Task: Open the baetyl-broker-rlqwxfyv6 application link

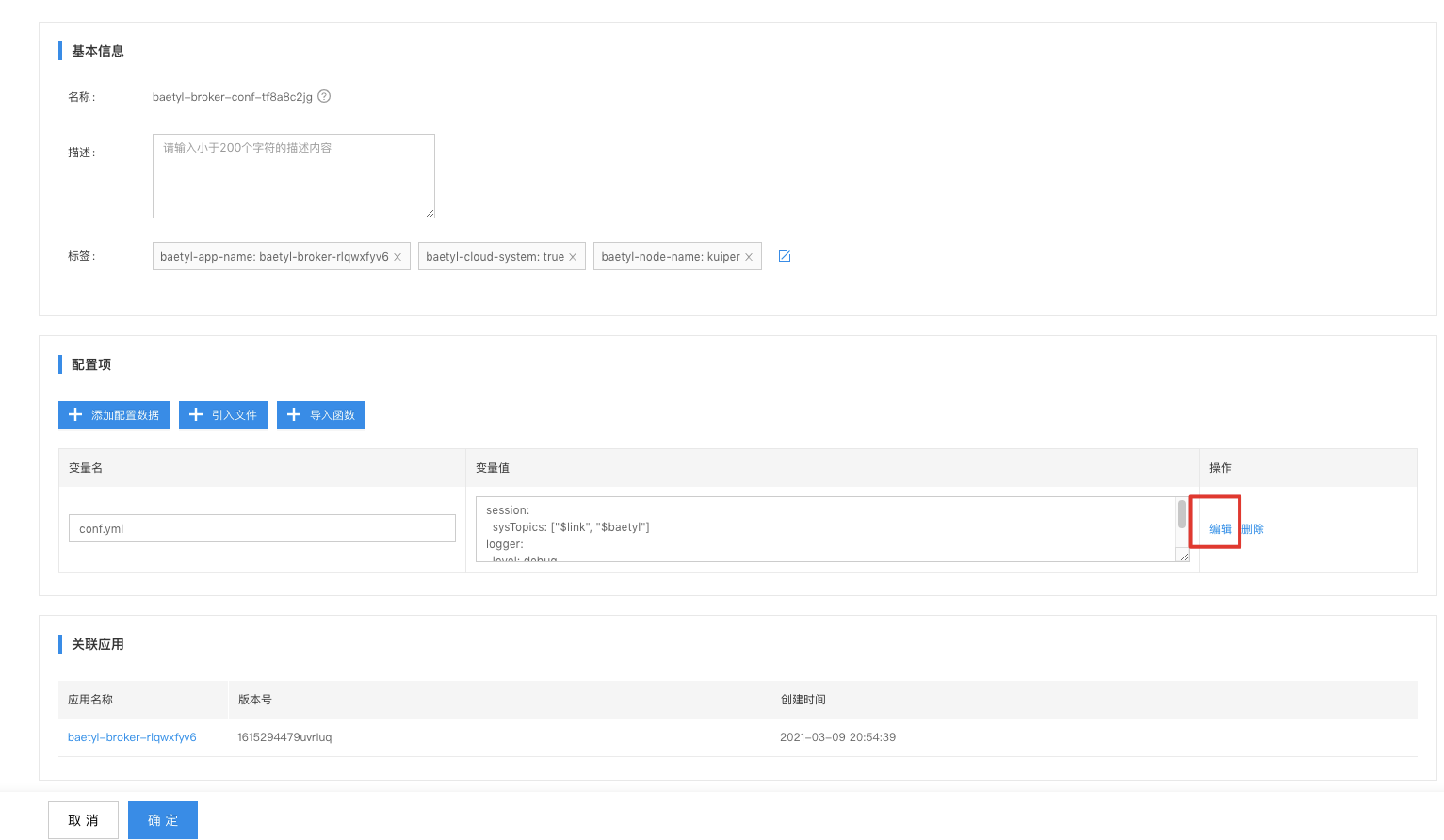Action: click(x=132, y=737)
